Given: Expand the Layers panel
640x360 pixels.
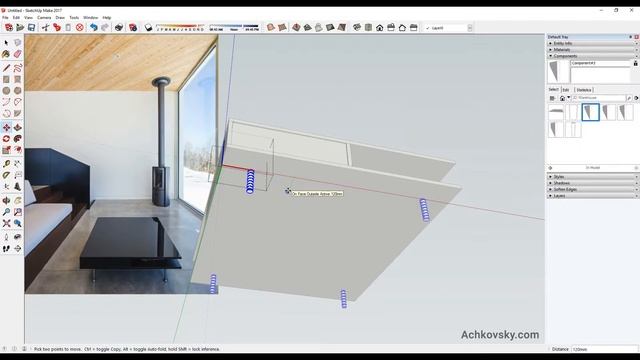Looking at the screenshot, I should 592,196.
